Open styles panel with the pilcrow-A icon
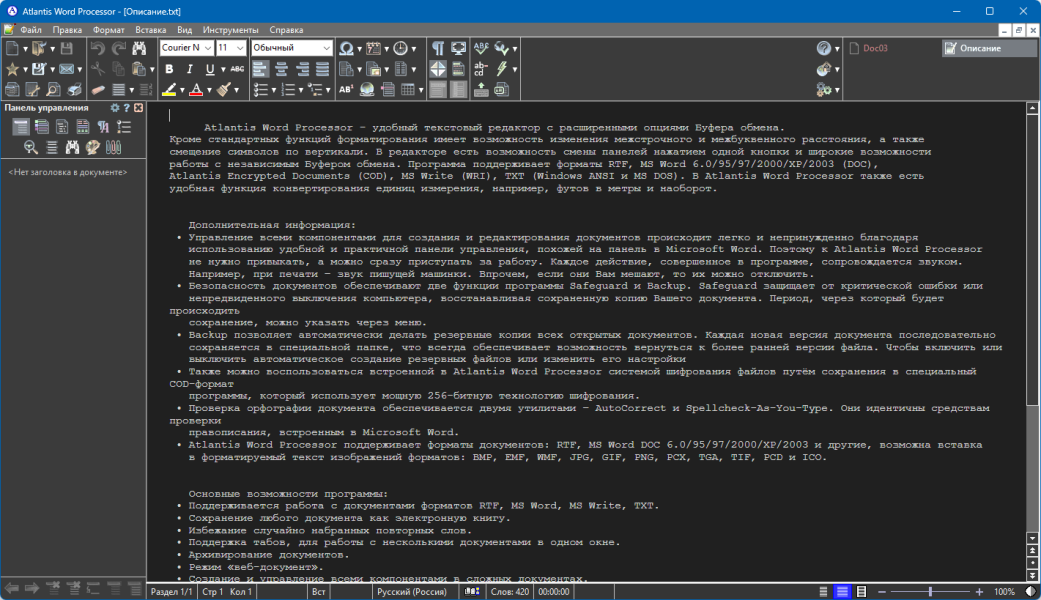The image size is (1041, 600). coord(103,127)
